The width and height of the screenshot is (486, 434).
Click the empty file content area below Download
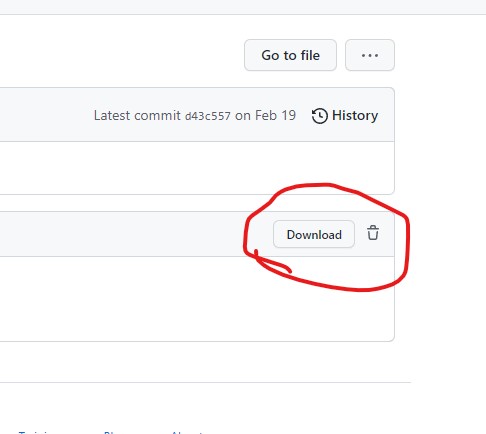point(197,299)
